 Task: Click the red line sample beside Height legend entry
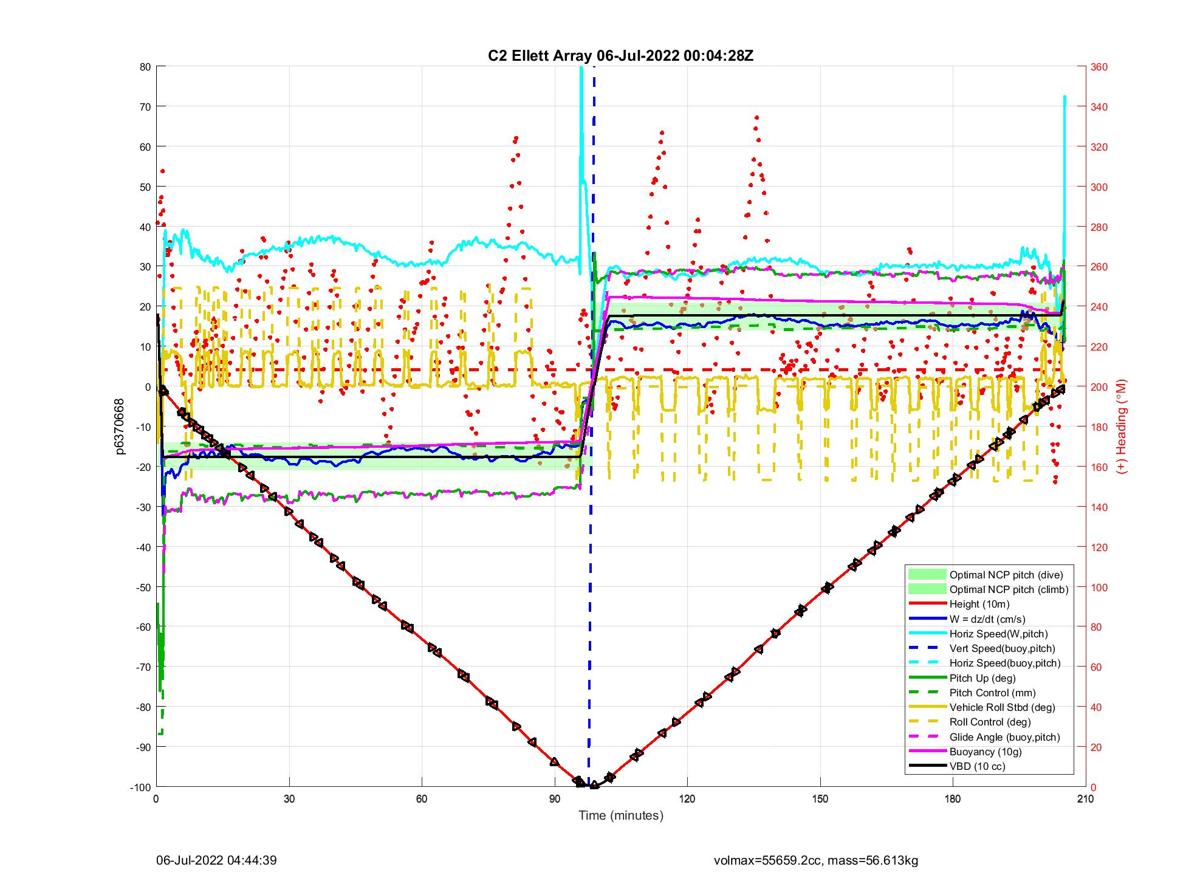[926, 604]
